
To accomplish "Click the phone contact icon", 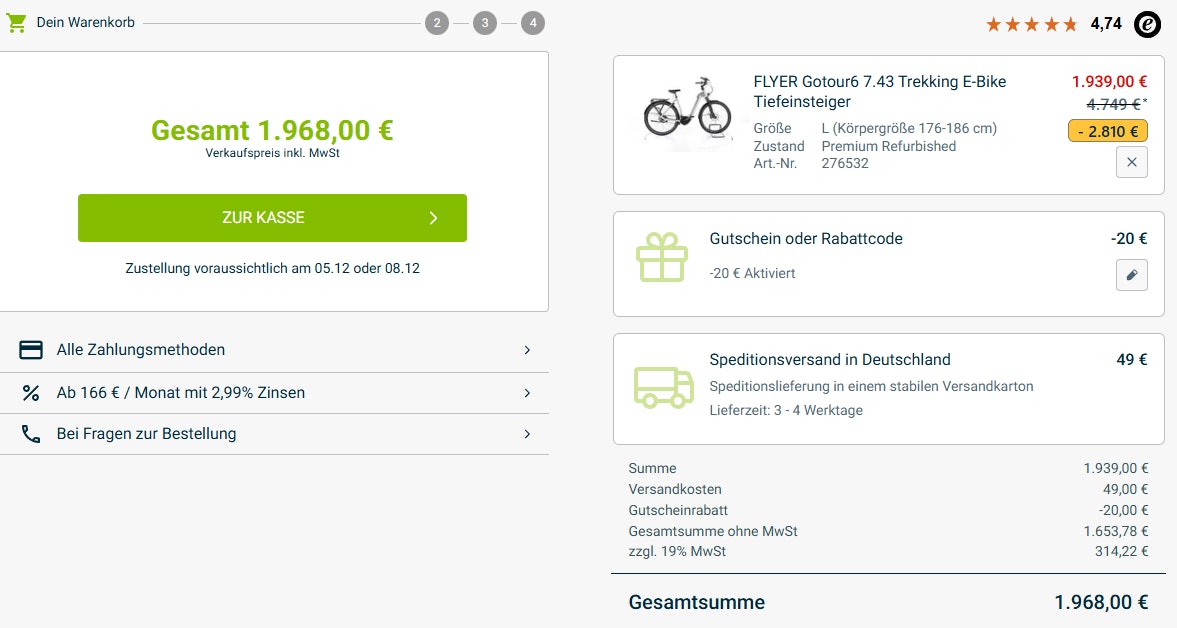I will pos(31,434).
